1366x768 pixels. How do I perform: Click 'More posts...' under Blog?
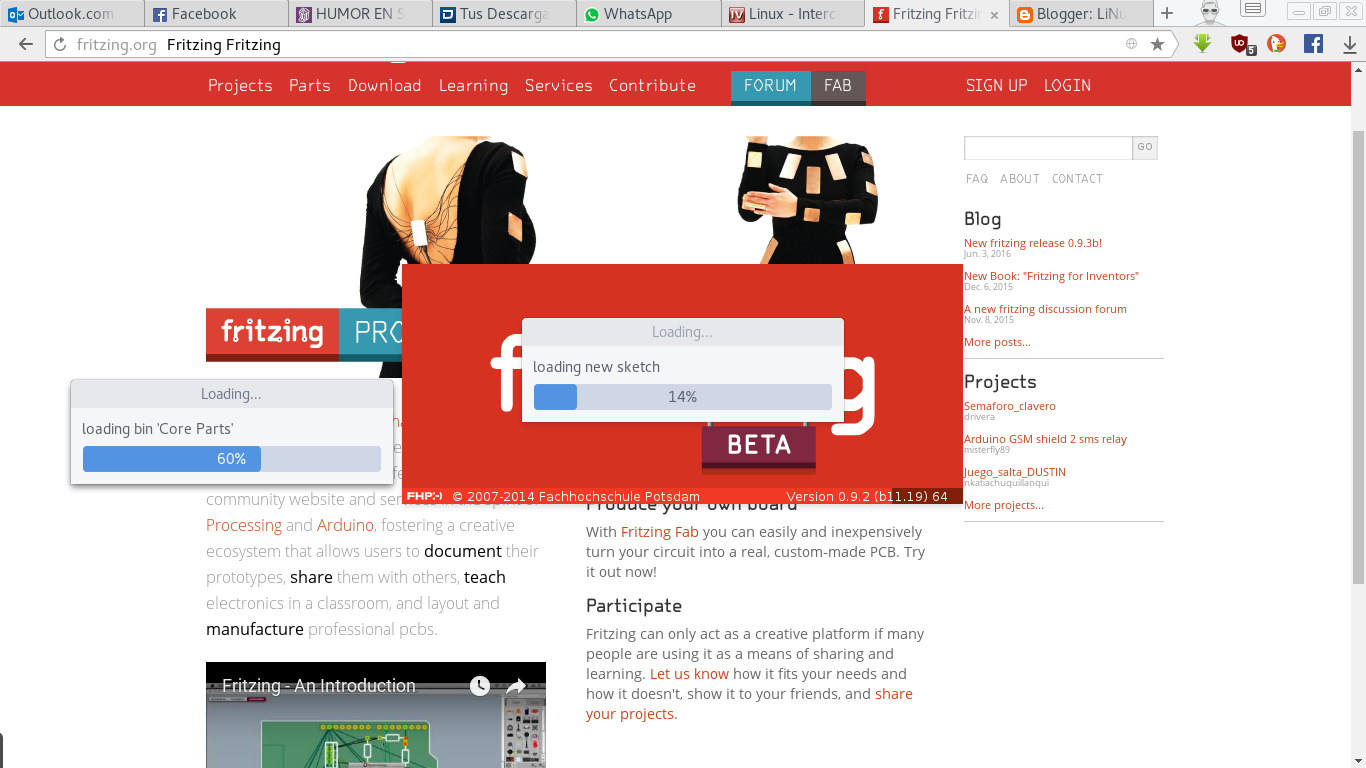[997, 342]
